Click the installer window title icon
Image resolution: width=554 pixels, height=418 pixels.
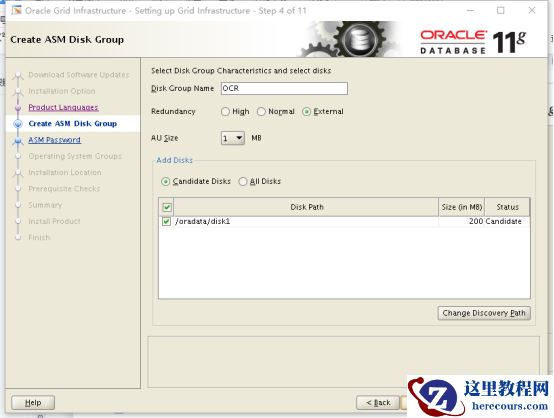click(x=17, y=11)
